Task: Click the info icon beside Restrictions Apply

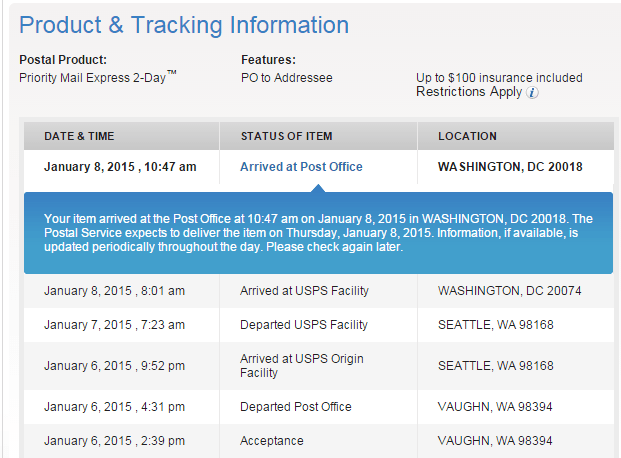Action: 532,93
